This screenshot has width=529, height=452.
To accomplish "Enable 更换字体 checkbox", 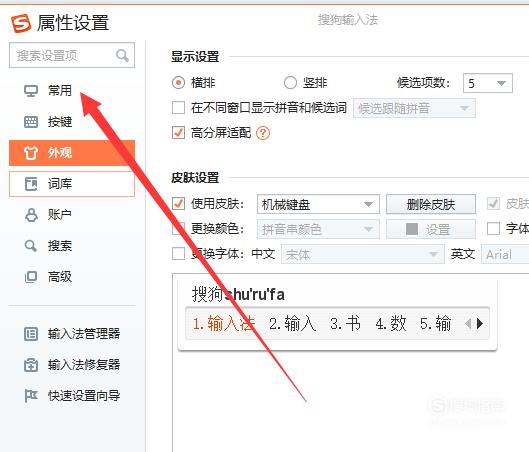I will coord(178,254).
